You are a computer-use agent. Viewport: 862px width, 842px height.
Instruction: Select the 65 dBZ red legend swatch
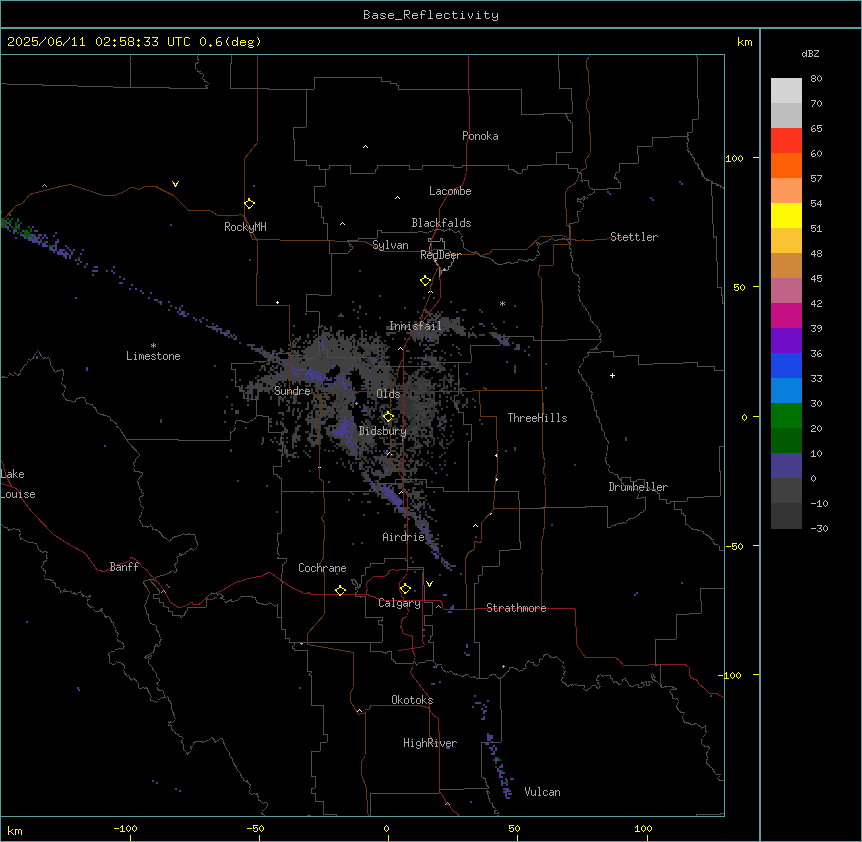(x=786, y=141)
